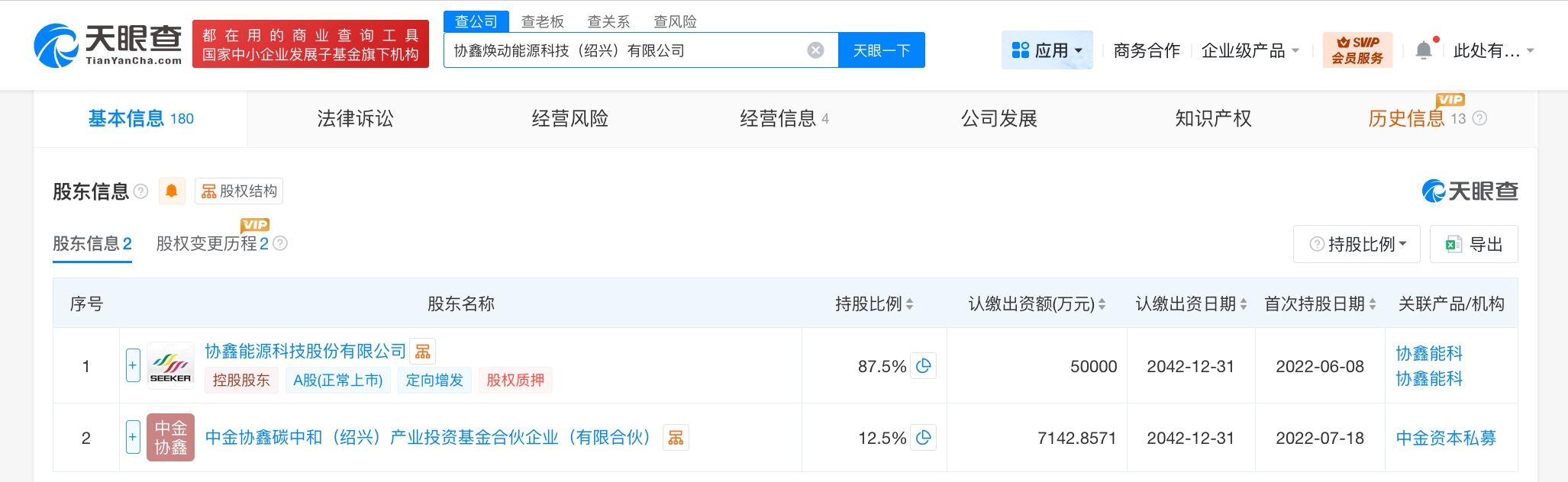Open the 应用 dropdown menu

[x=1047, y=50]
